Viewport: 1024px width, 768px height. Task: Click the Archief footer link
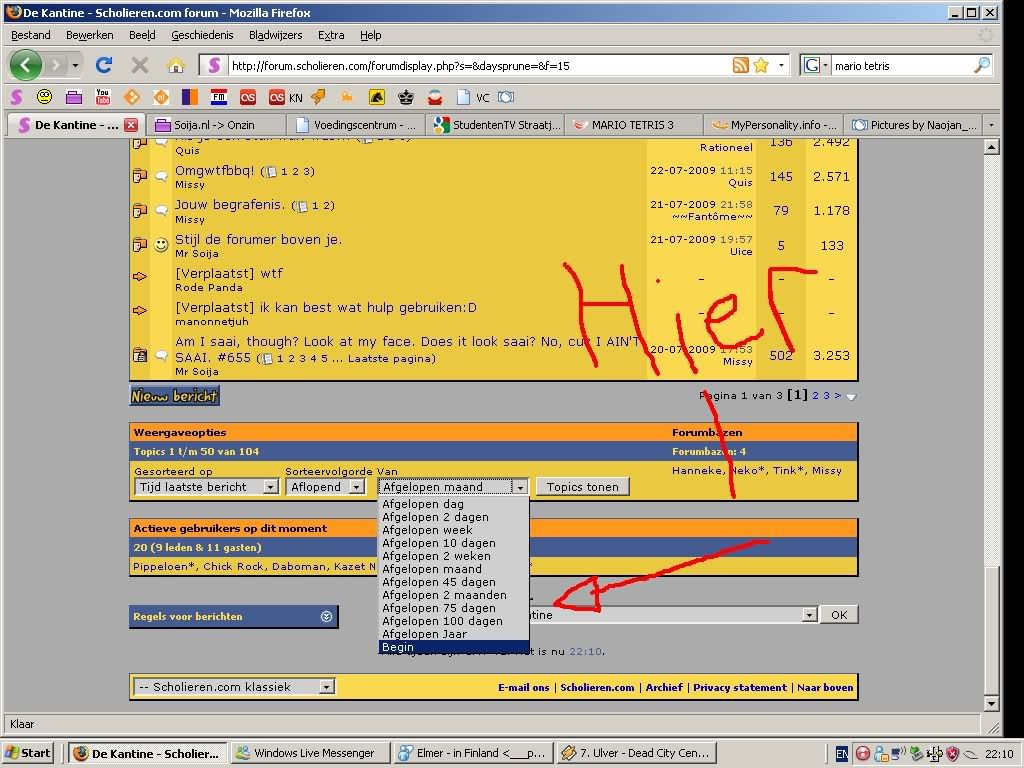point(664,687)
